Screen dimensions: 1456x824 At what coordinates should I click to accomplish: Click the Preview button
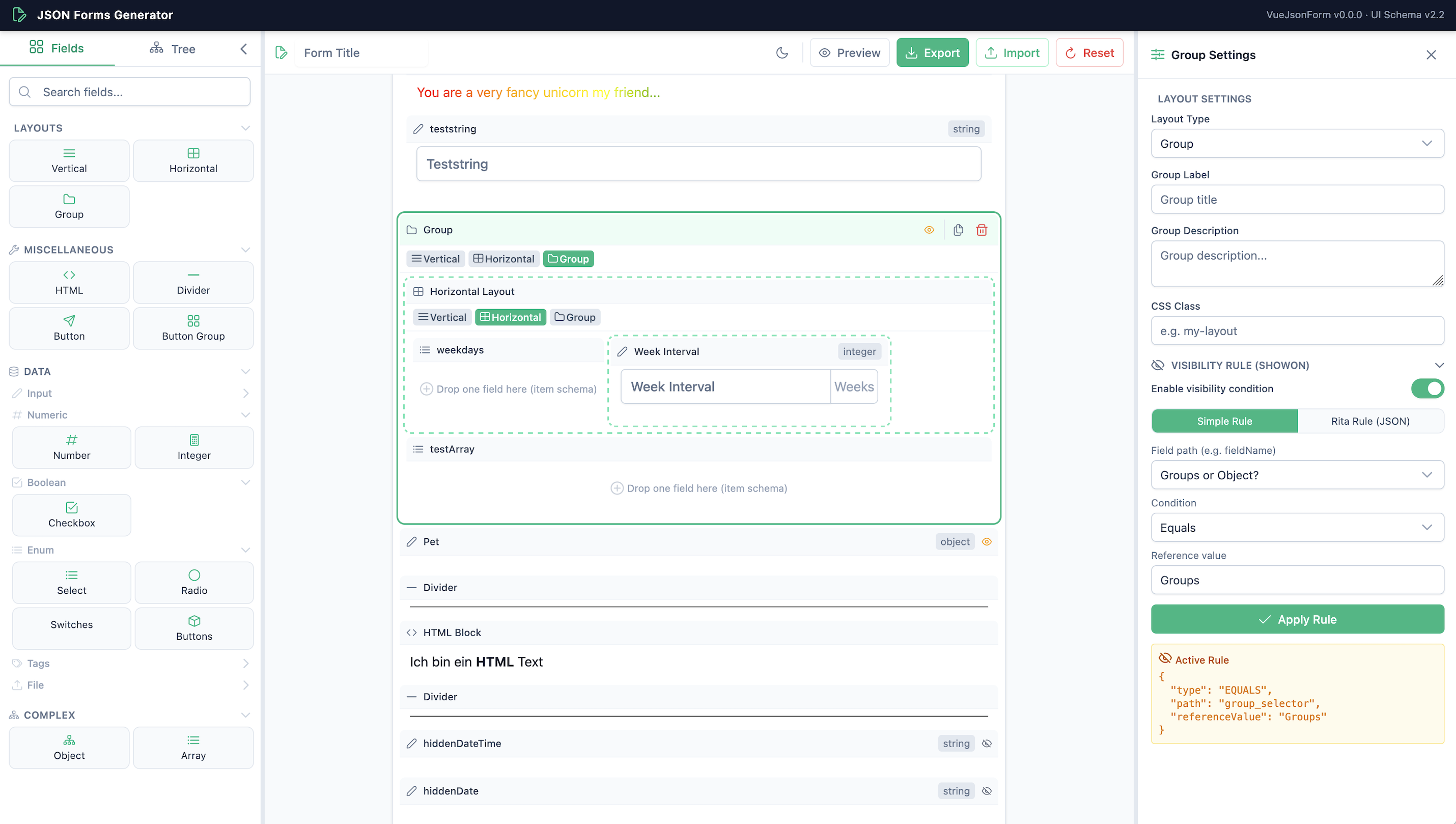[x=850, y=52]
